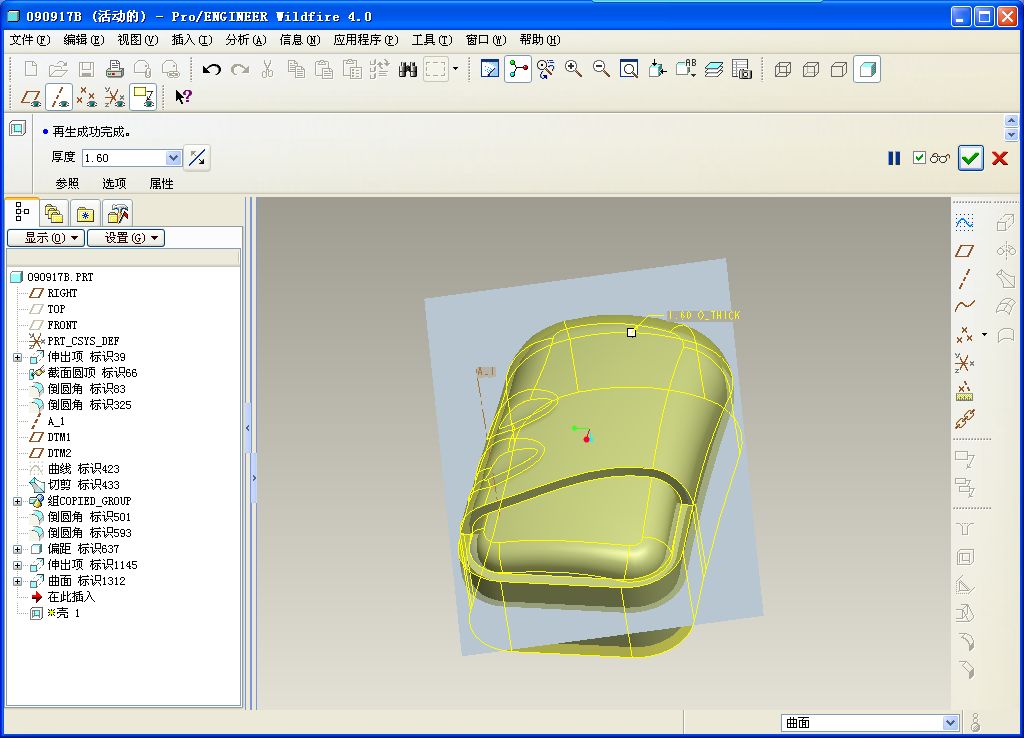Toggle coordinate systems display
This screenshot has width=1024, height=738.
115,97
